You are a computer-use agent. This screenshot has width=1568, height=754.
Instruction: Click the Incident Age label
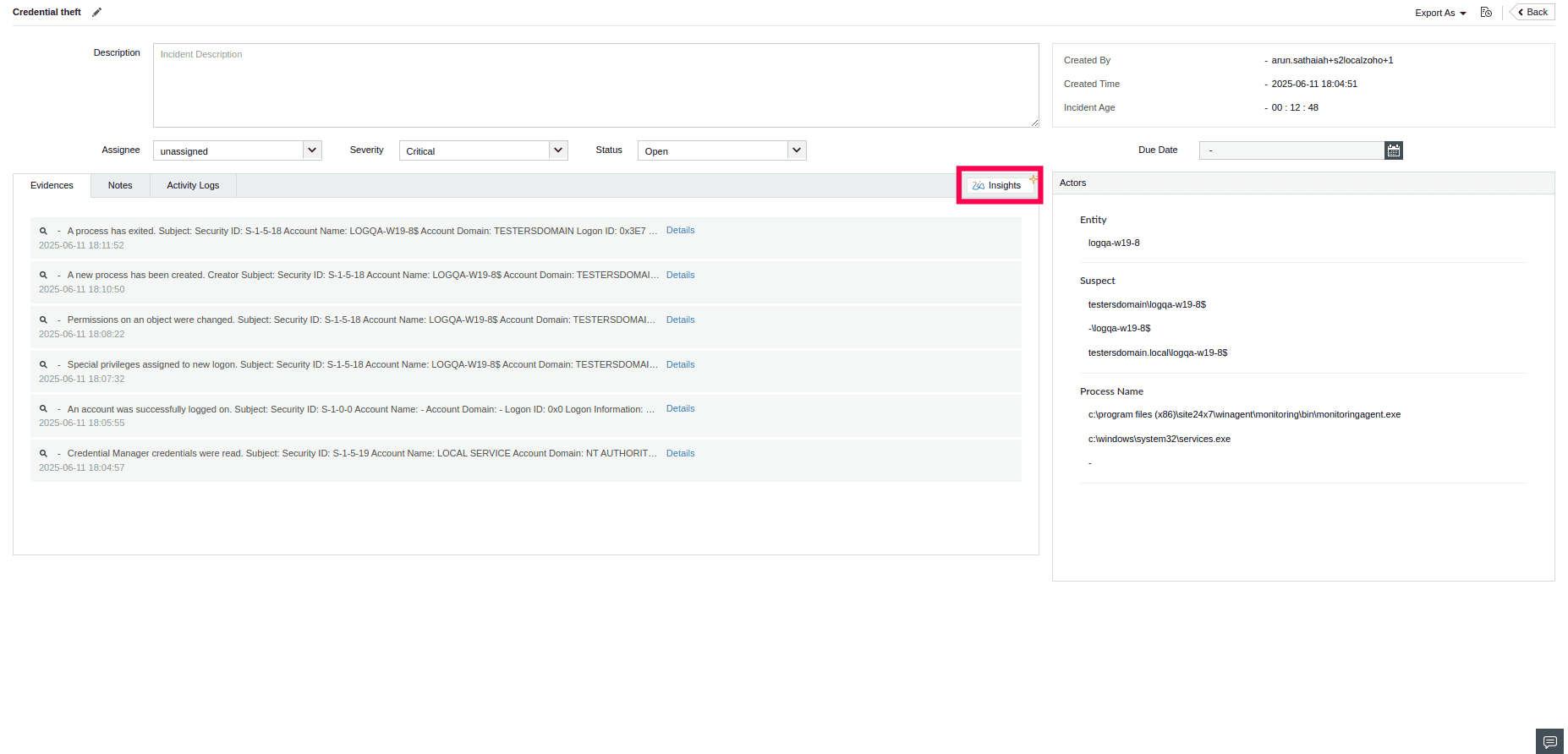[1089, 107]
